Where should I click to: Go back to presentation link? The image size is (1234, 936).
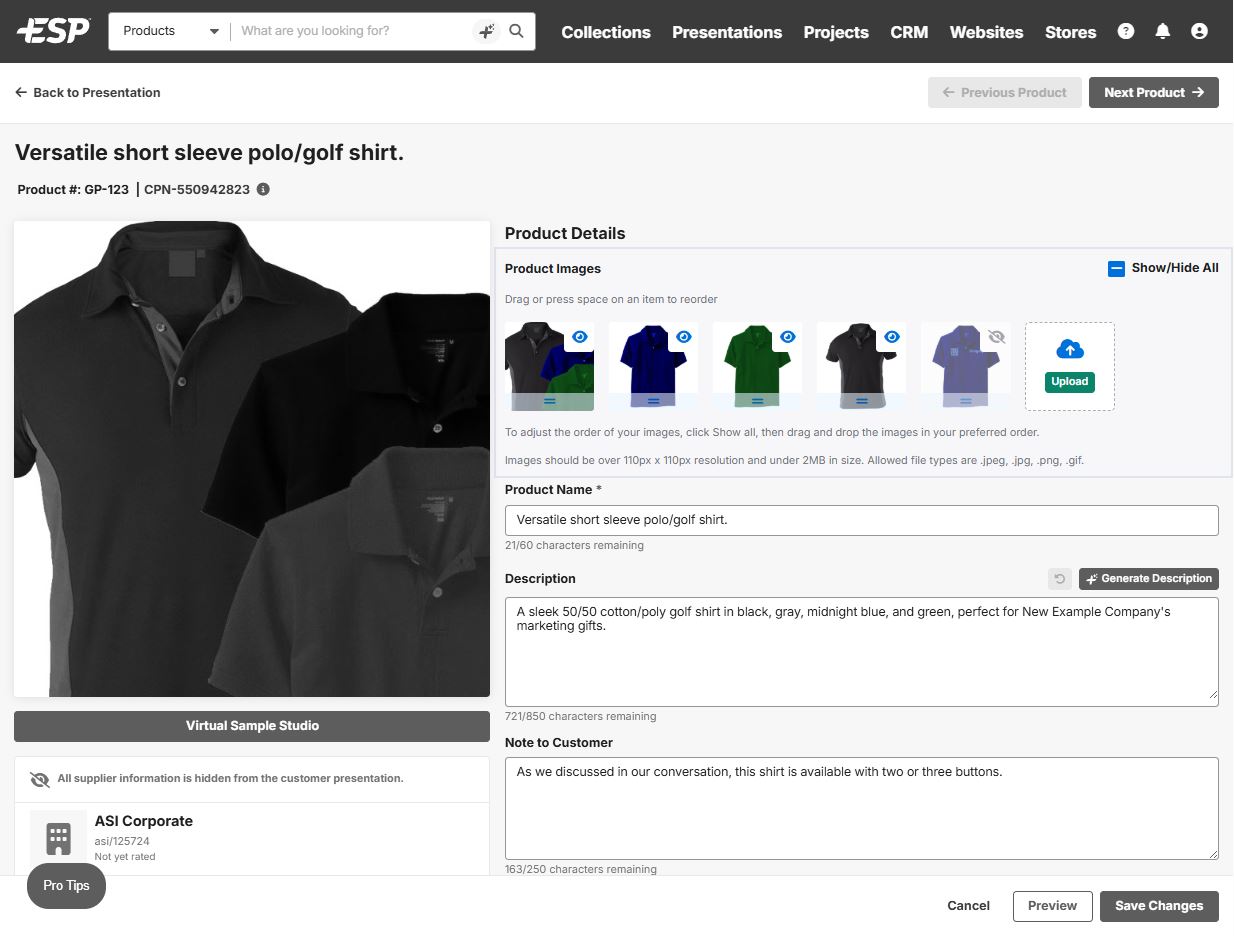coord(88,92)
